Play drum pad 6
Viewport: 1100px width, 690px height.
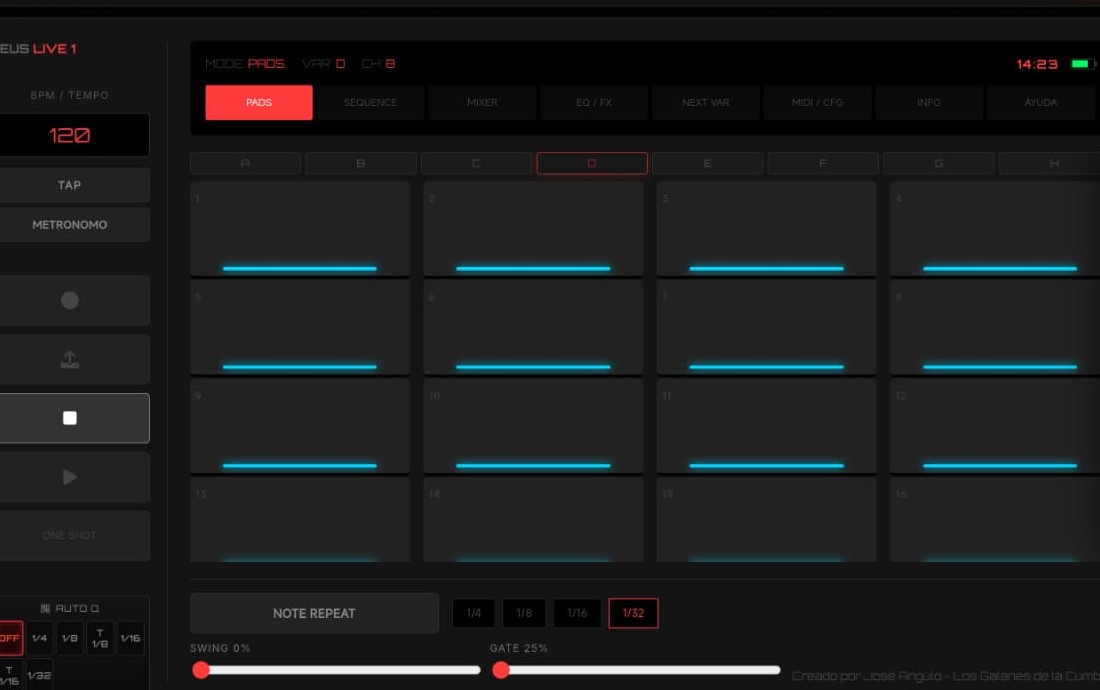(533, 327)
